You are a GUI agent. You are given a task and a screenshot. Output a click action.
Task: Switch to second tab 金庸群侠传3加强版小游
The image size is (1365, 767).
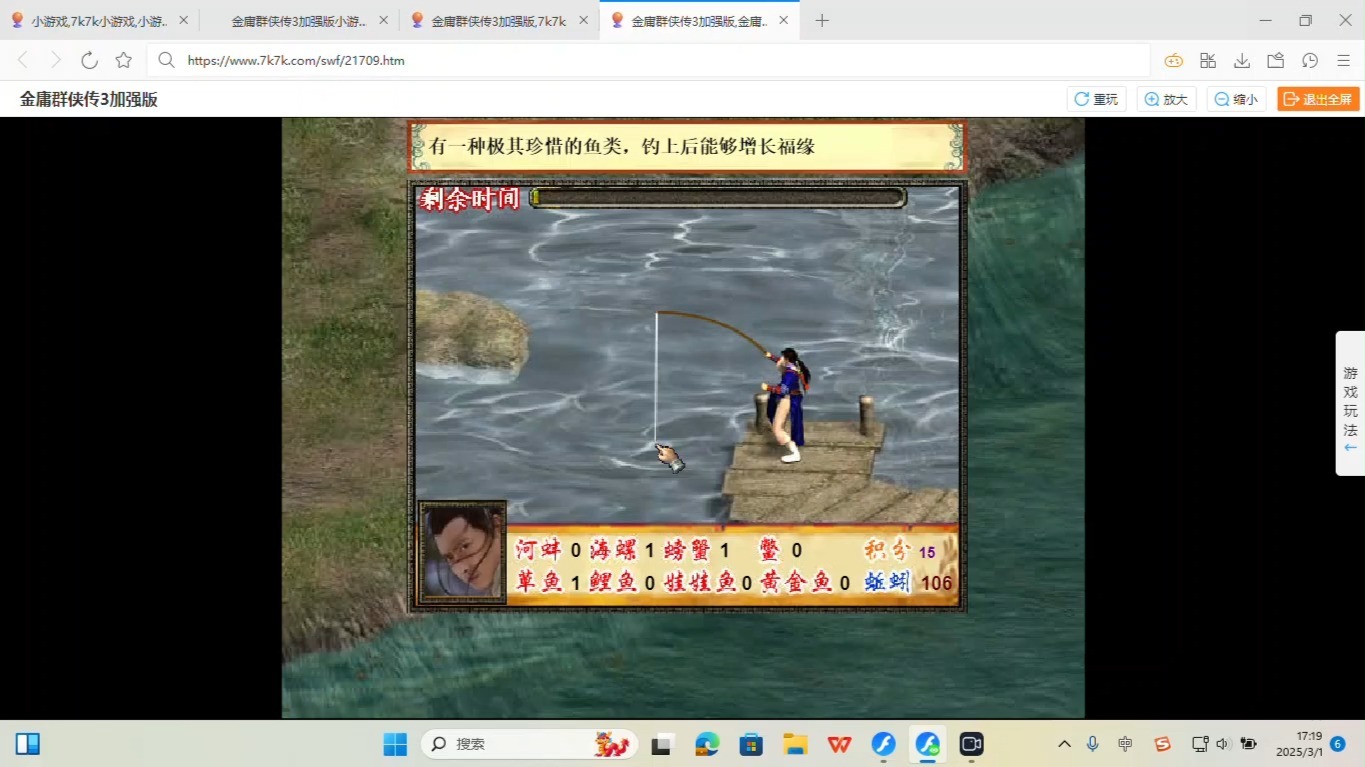pos(299,20)
